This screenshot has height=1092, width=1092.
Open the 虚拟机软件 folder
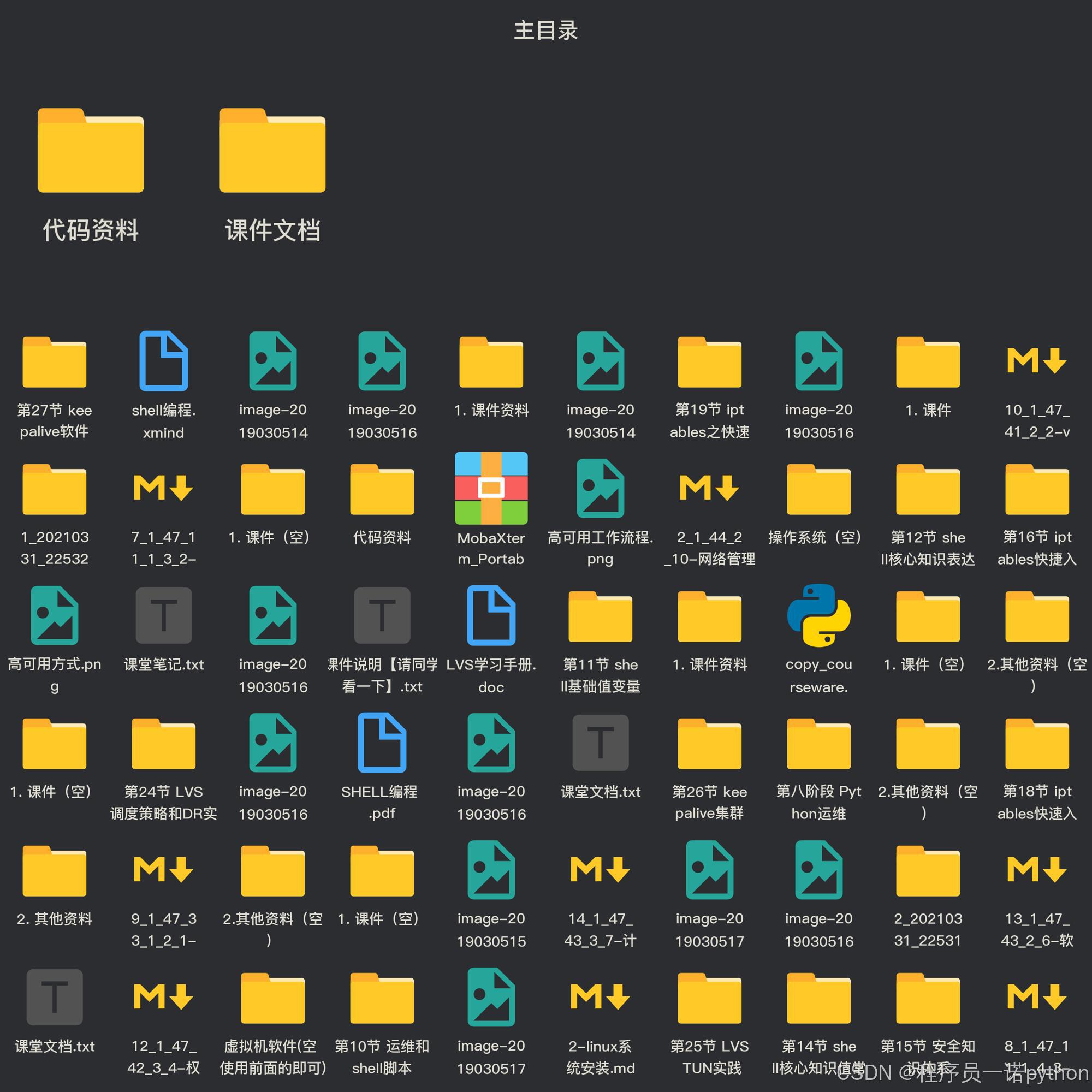pos(272,997)
